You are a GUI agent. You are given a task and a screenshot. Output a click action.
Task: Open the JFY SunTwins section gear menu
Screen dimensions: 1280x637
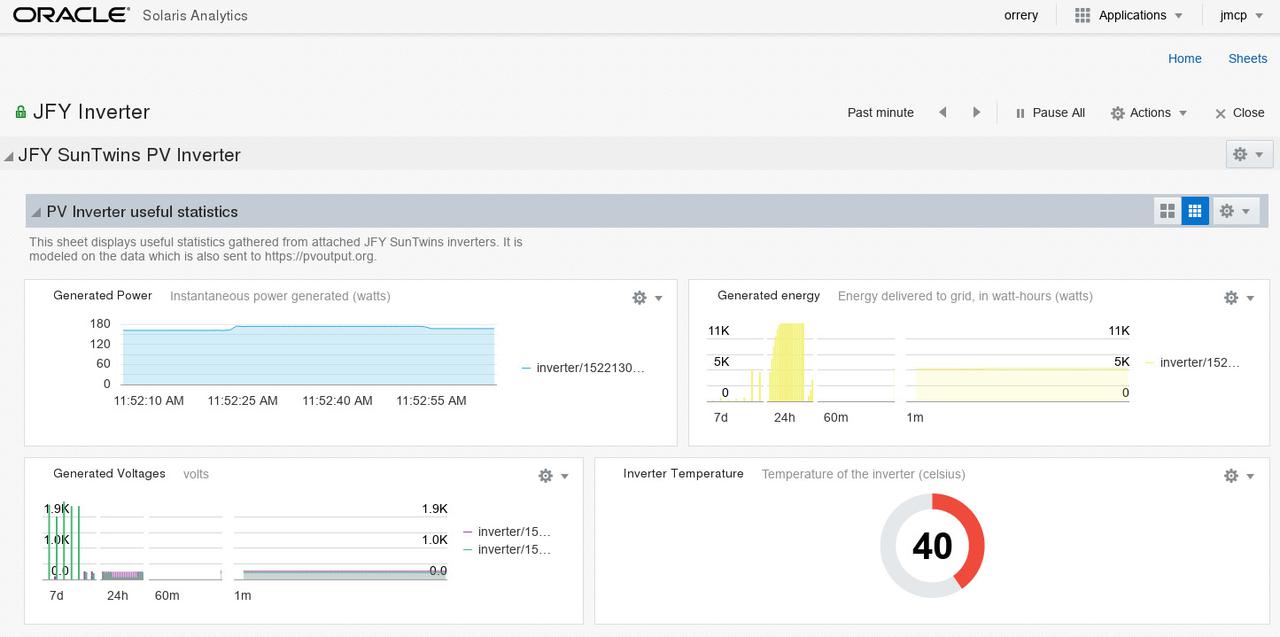[1249, 155]
